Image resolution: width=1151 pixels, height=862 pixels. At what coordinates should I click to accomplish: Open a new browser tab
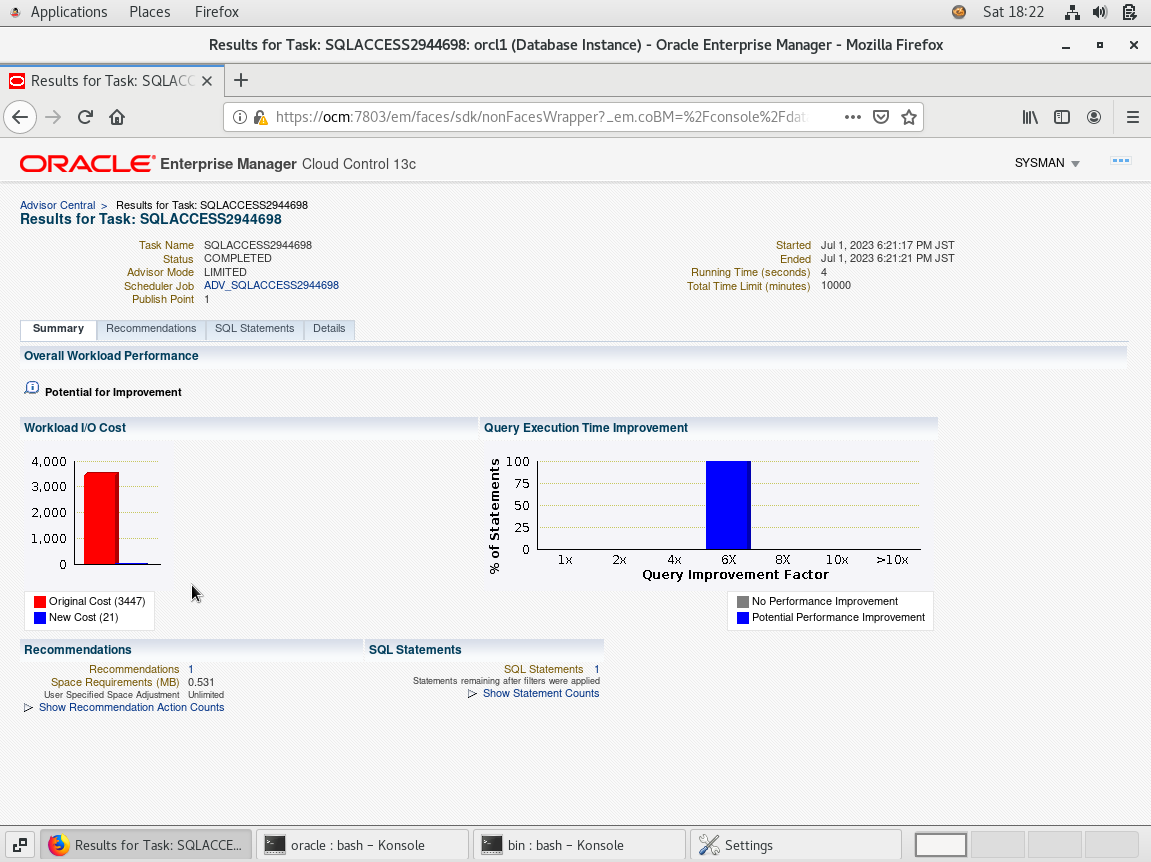(x=241, y=81)
